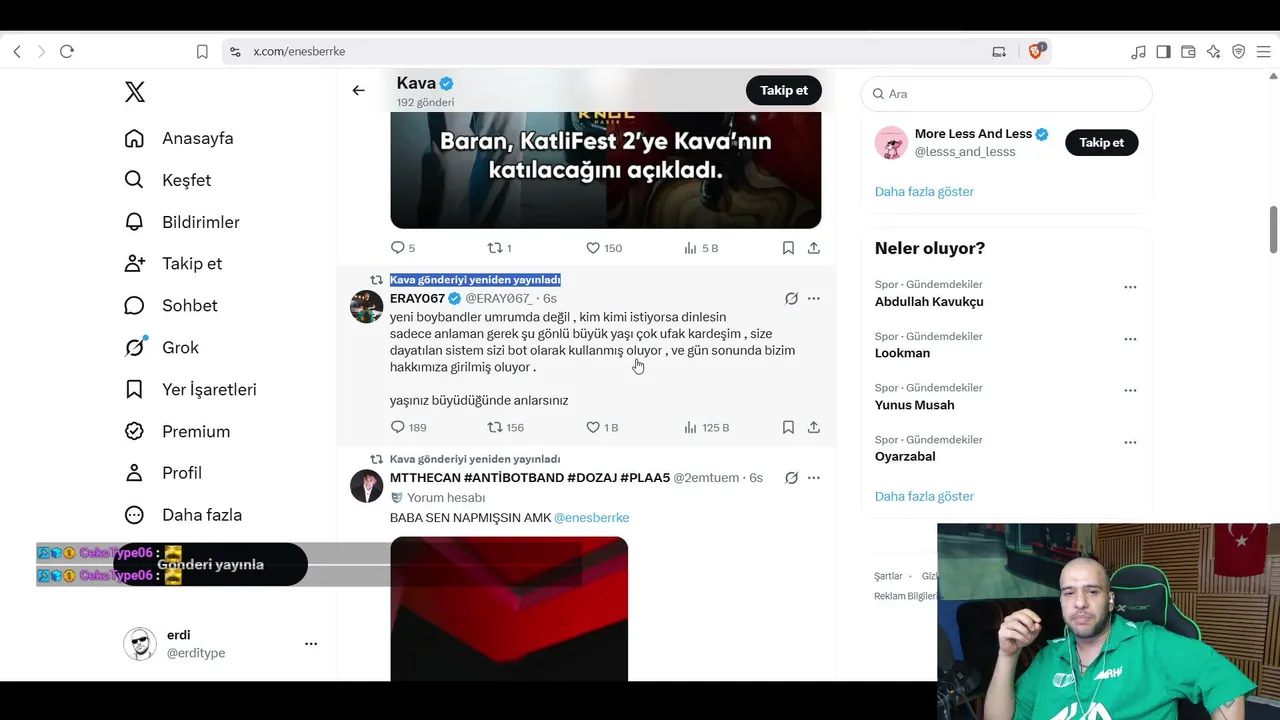
Task: Open the more menu on ERAY067's post
Action: 814,298
